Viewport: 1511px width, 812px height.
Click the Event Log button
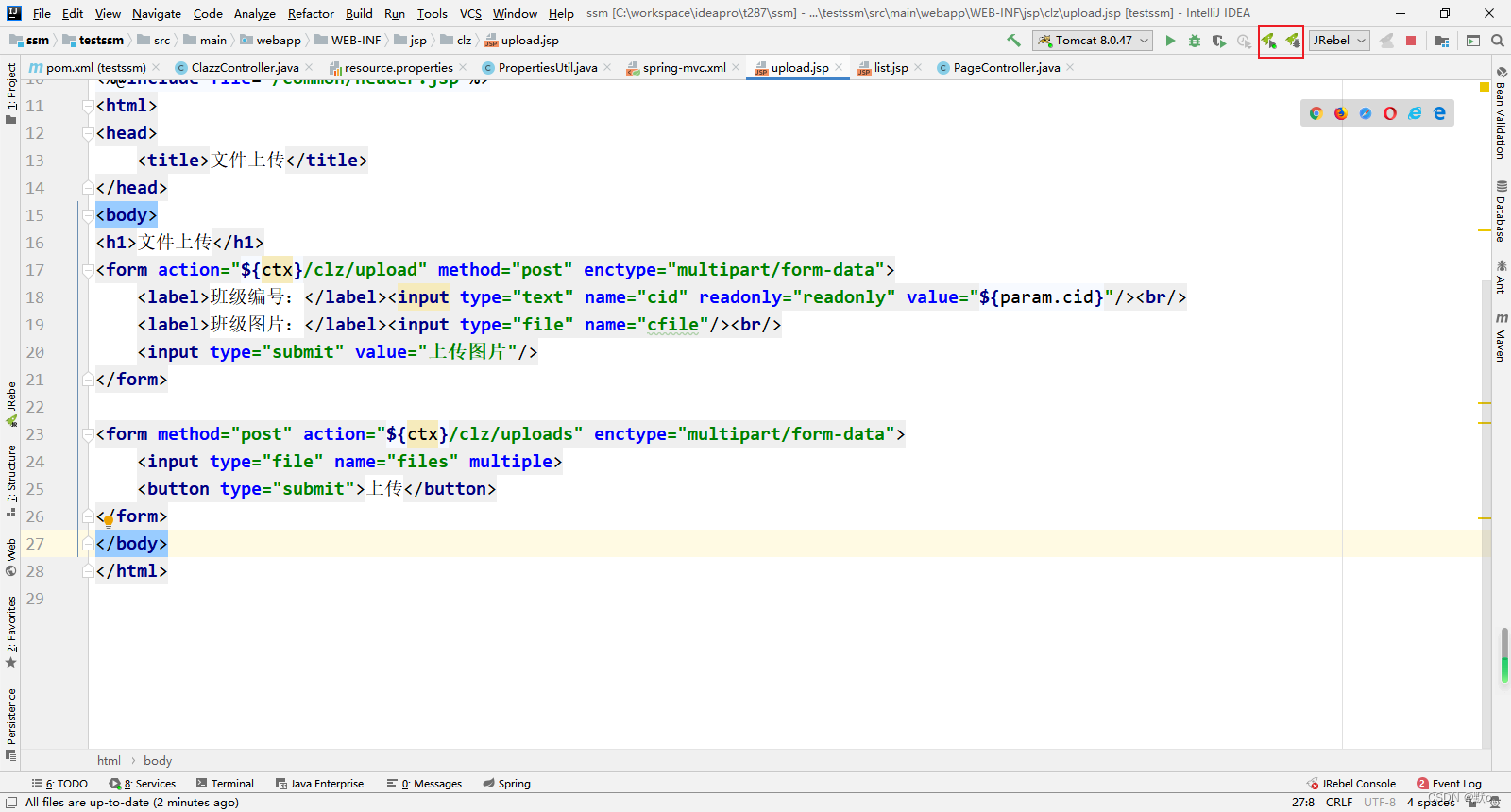tap(1449, 784)
